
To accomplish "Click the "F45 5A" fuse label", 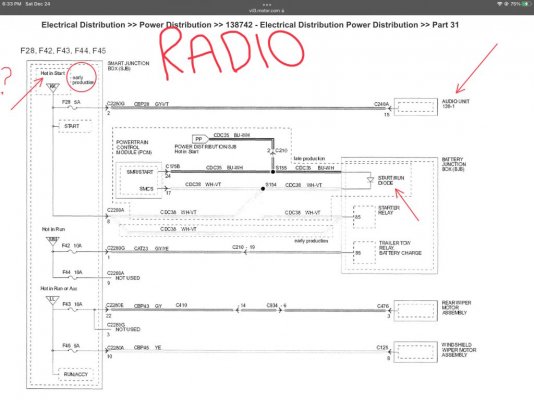I will click(x=71, y=346).
